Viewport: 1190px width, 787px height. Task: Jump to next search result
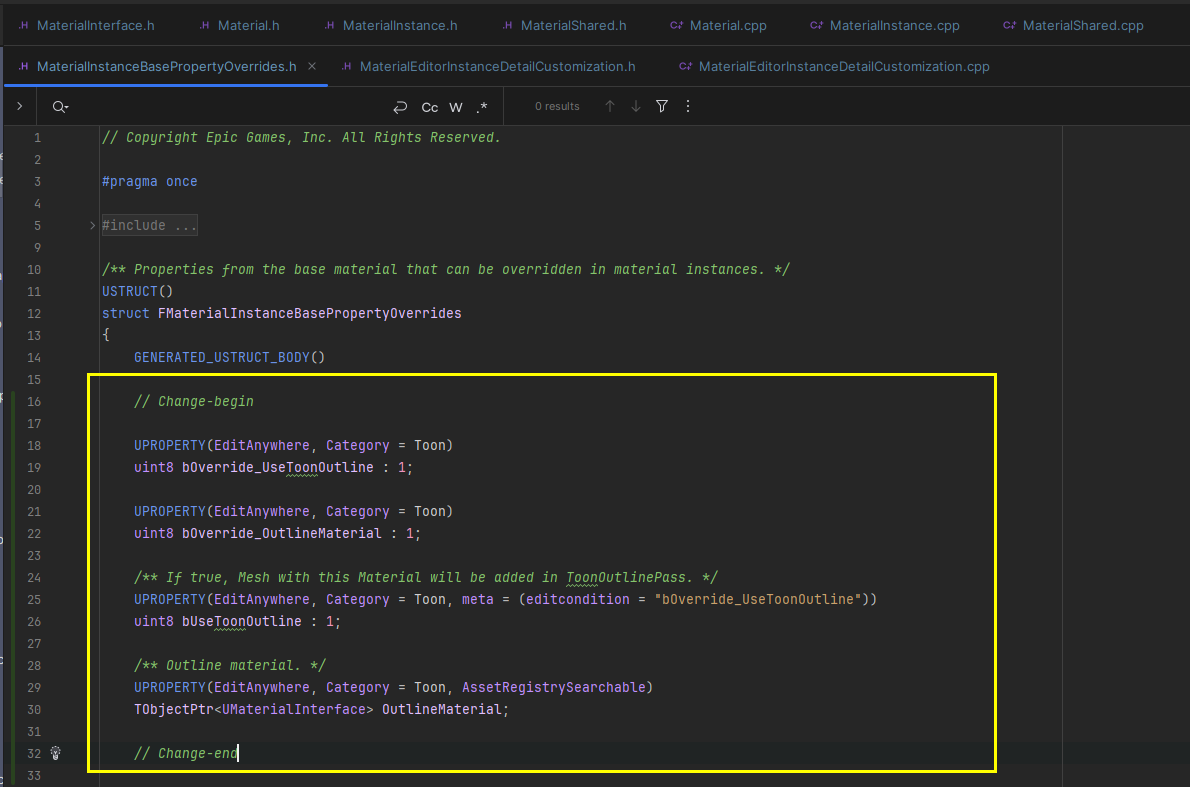coord(634,106)
